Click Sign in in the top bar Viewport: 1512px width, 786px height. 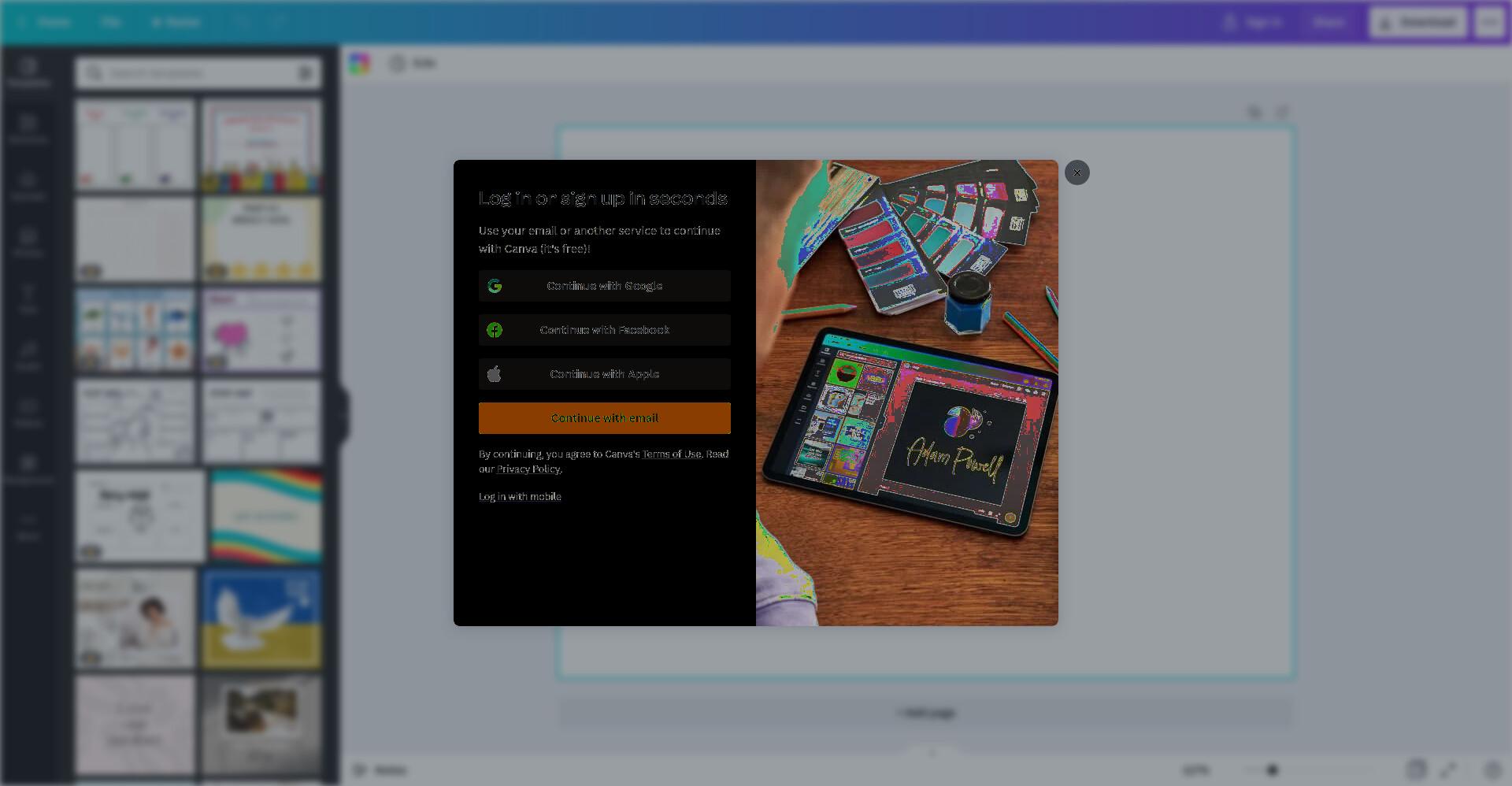pyautogui.click(x=1254, y=22)
